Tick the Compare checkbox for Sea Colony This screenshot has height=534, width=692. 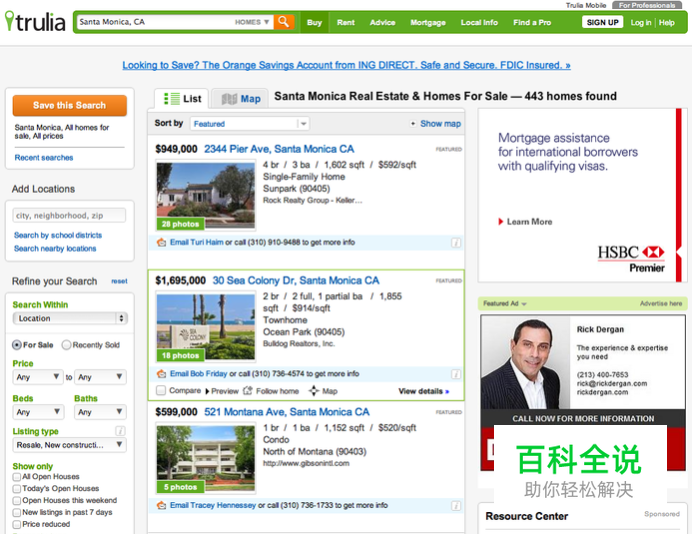point(161,391)
